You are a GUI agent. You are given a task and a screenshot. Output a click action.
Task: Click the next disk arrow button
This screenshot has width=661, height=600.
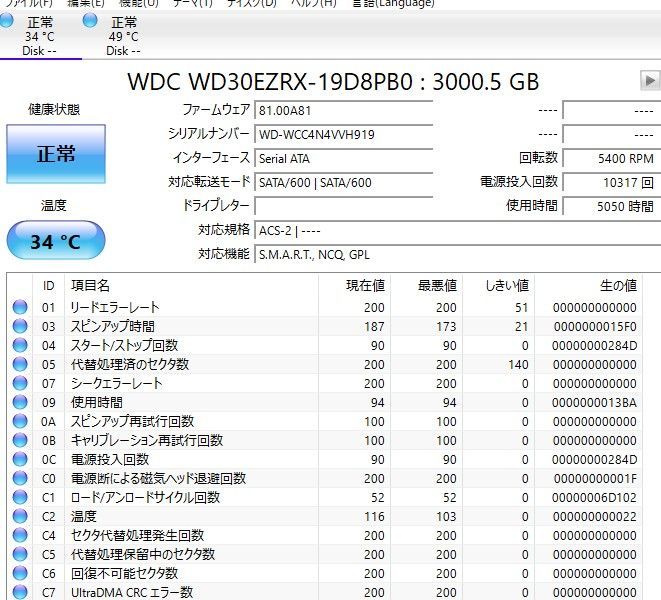pos(650,81)
